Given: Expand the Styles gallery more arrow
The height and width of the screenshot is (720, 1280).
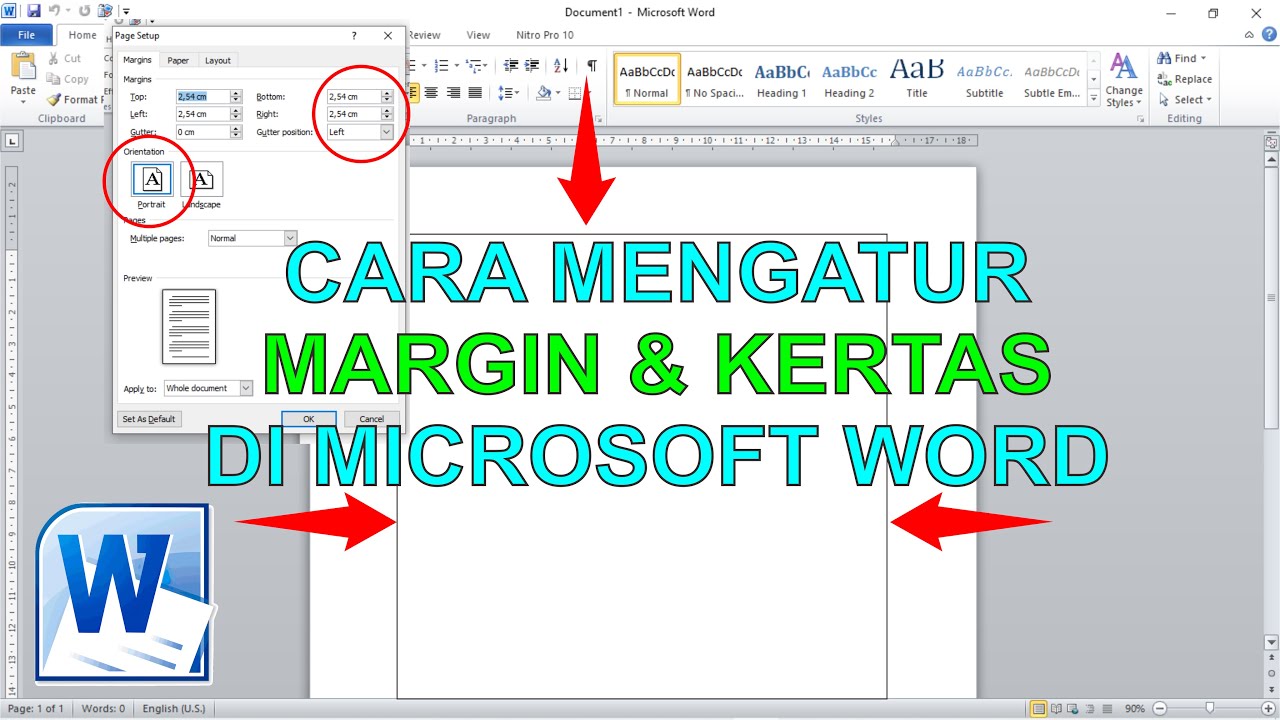Looking at the screenshot, I should click(x=1094, y=97).
